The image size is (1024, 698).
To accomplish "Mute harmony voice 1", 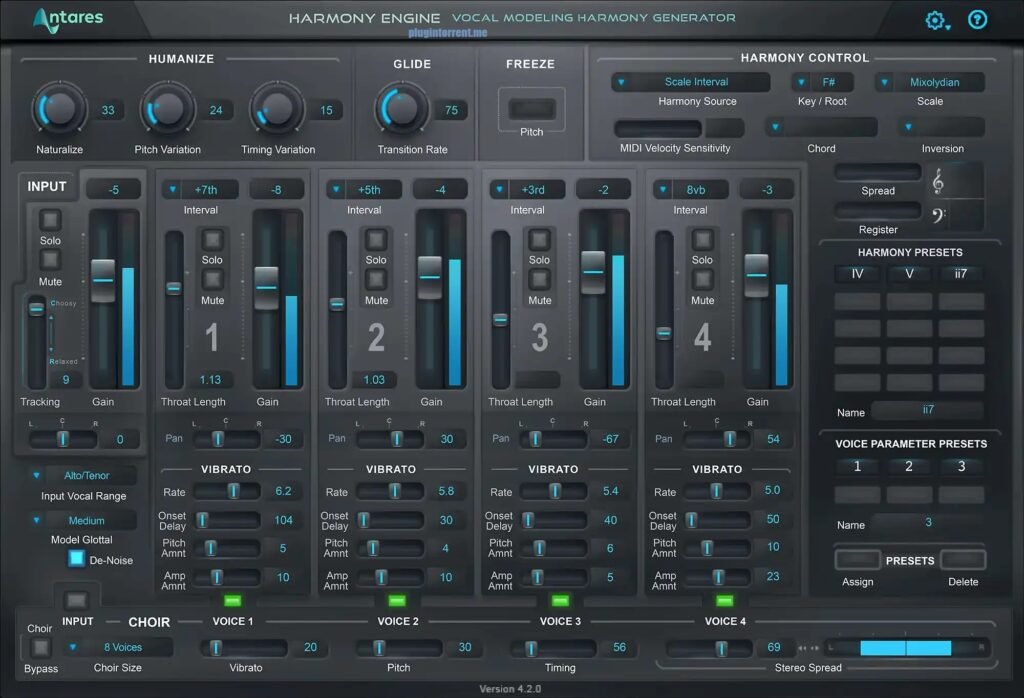I will pos(212,280).
